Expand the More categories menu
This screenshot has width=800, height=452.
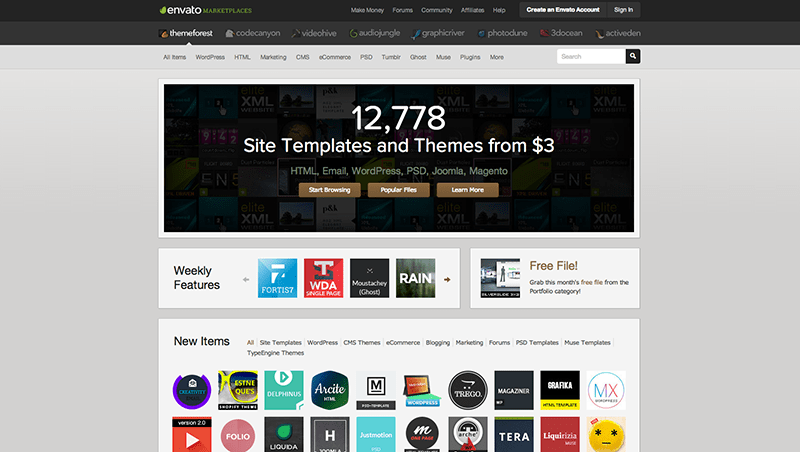click(x=497, y=57)
